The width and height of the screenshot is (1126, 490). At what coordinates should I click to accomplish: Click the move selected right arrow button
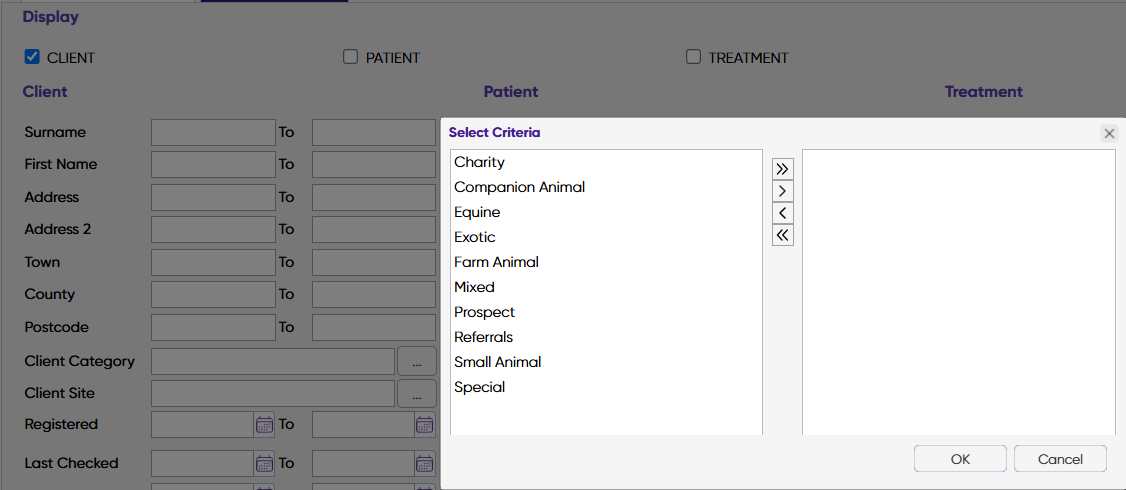[783, 191]
